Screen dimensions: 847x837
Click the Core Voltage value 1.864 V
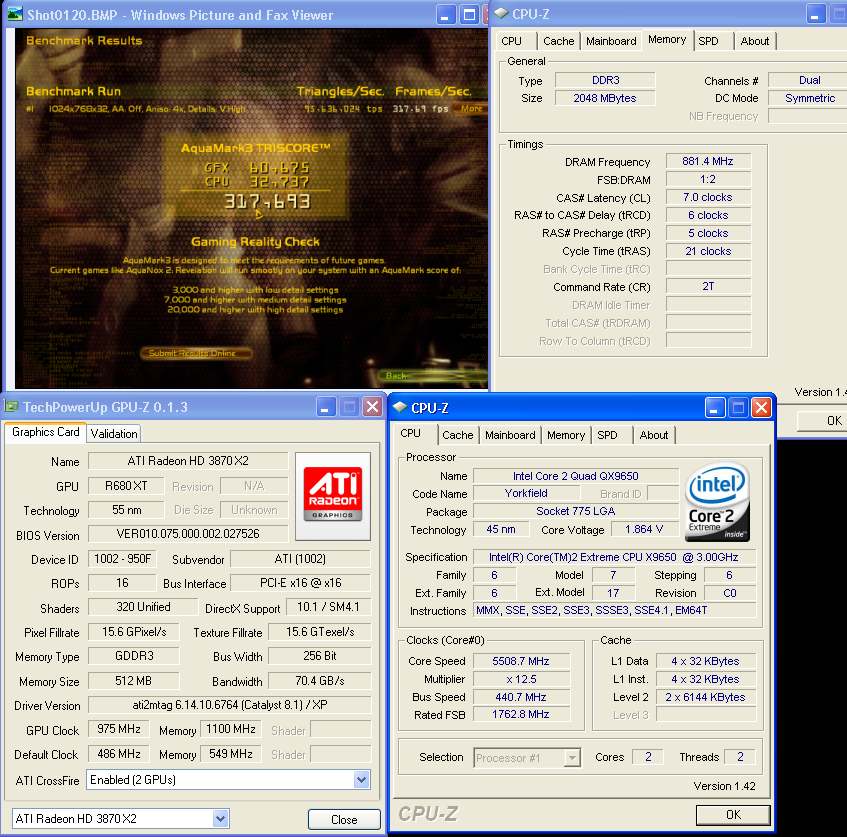(644, 530)
